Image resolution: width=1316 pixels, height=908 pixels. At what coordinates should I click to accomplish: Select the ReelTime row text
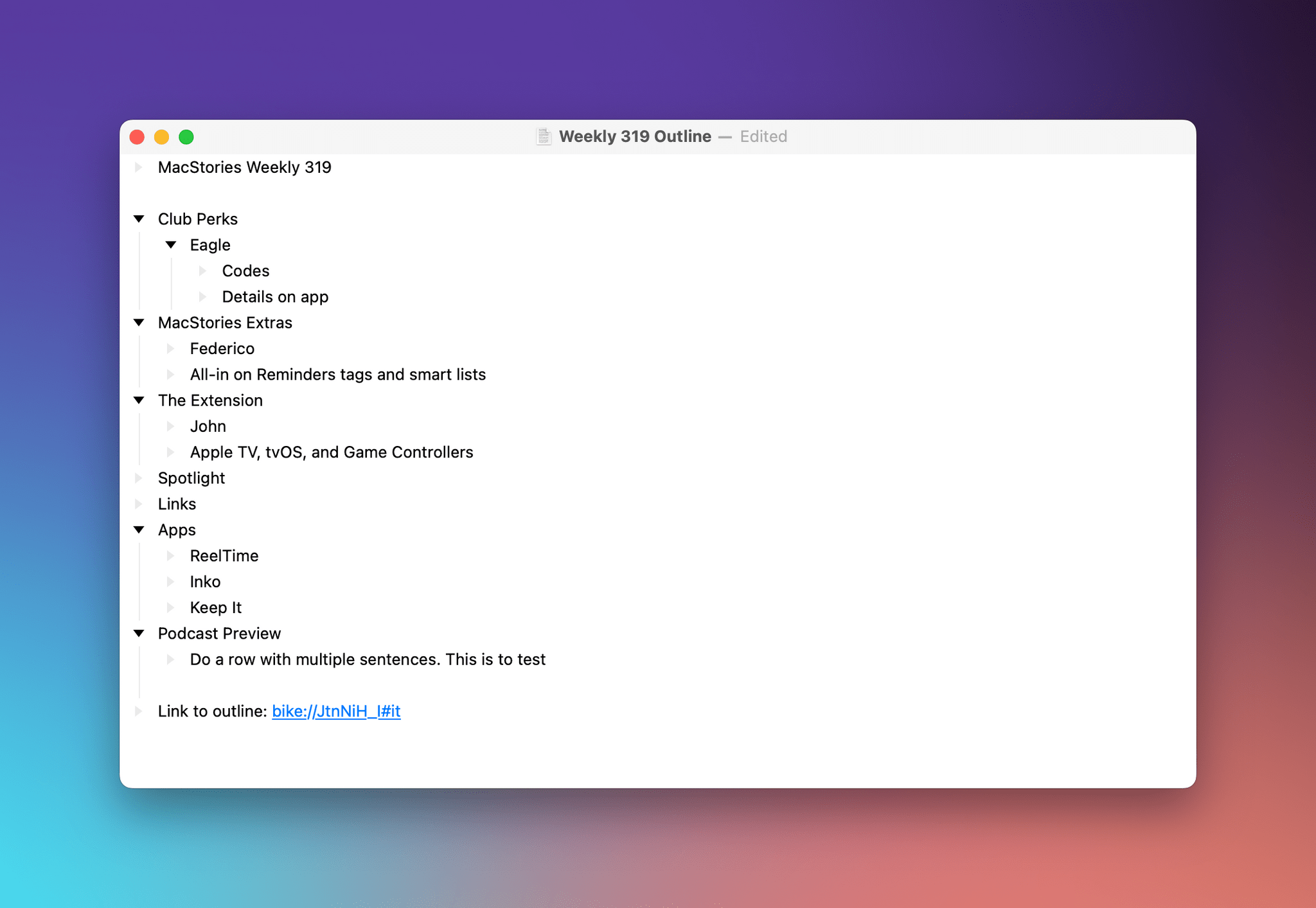pyautogui.click(x=224, y=556)
